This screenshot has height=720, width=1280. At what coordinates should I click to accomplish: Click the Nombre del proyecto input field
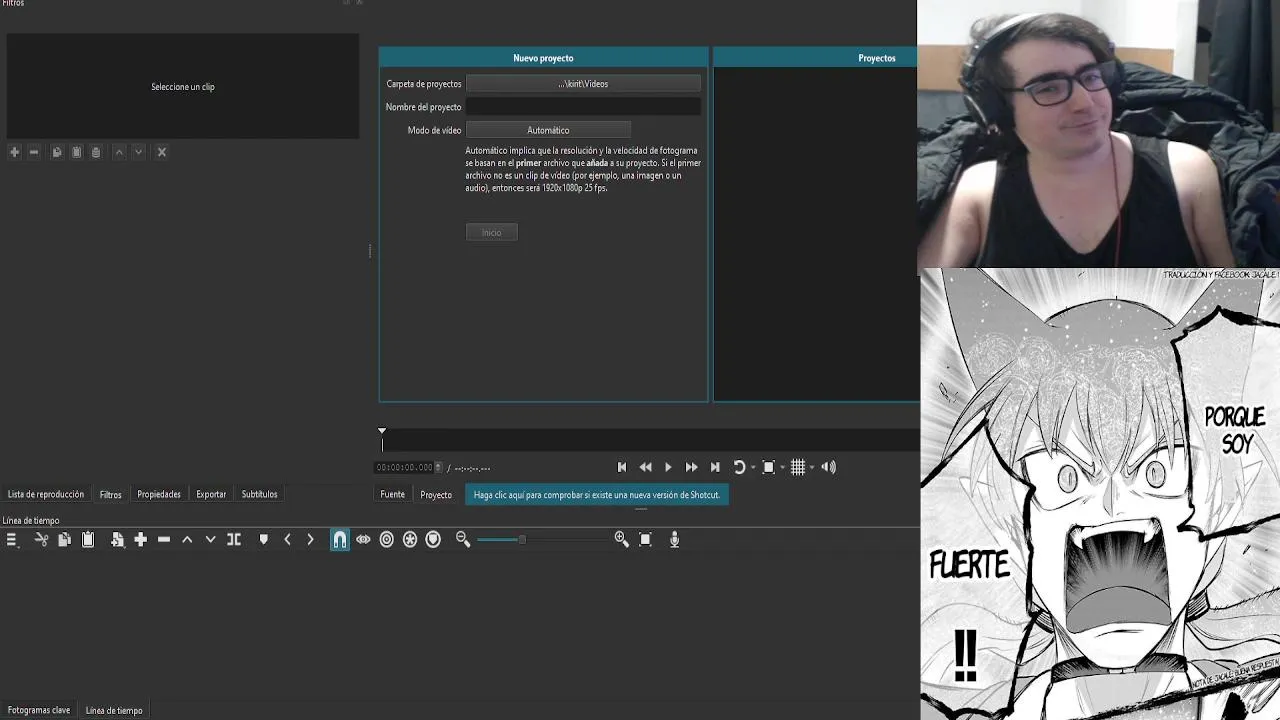tap(583, 107)
